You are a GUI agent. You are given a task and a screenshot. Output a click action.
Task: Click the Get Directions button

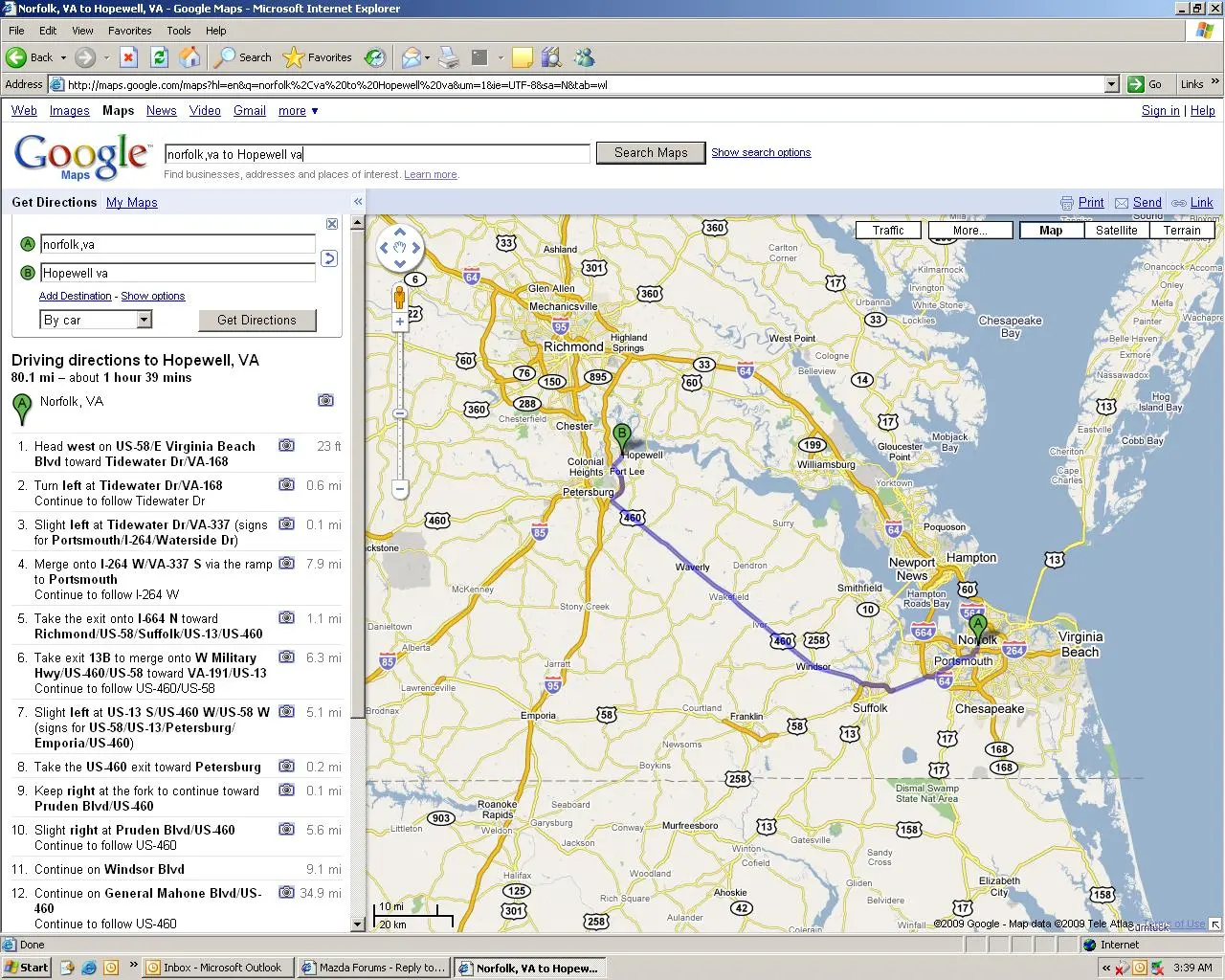coord(256,320)
